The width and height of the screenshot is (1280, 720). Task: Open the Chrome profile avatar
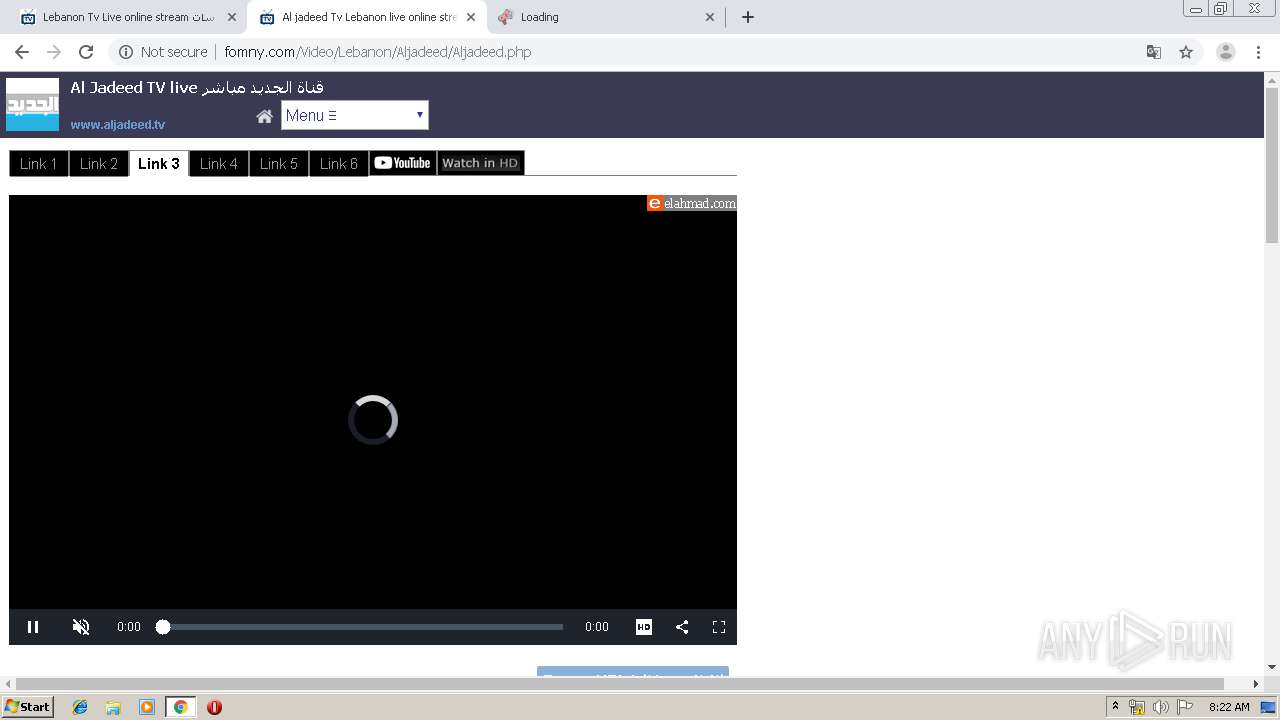click(1225, 52)
